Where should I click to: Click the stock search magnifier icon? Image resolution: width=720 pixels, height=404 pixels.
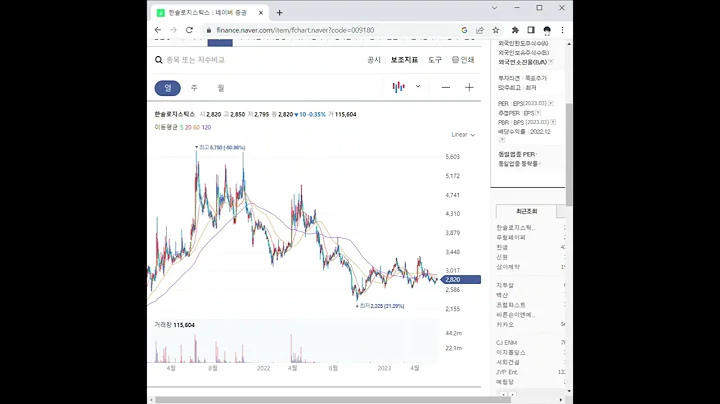159,60
